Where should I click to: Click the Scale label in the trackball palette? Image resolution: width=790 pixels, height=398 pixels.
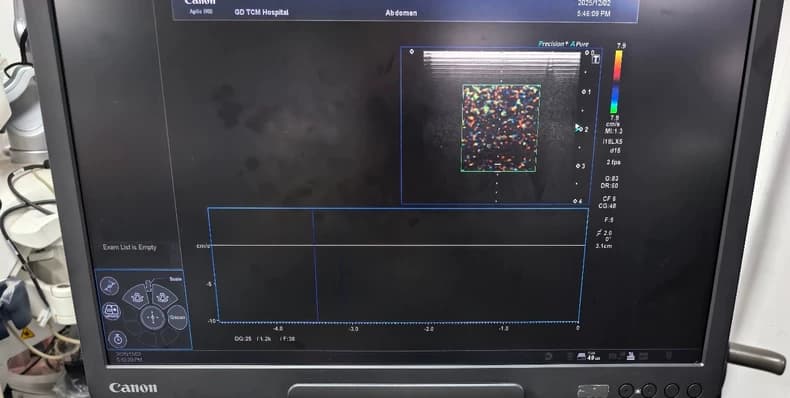(x=175, y=279)
